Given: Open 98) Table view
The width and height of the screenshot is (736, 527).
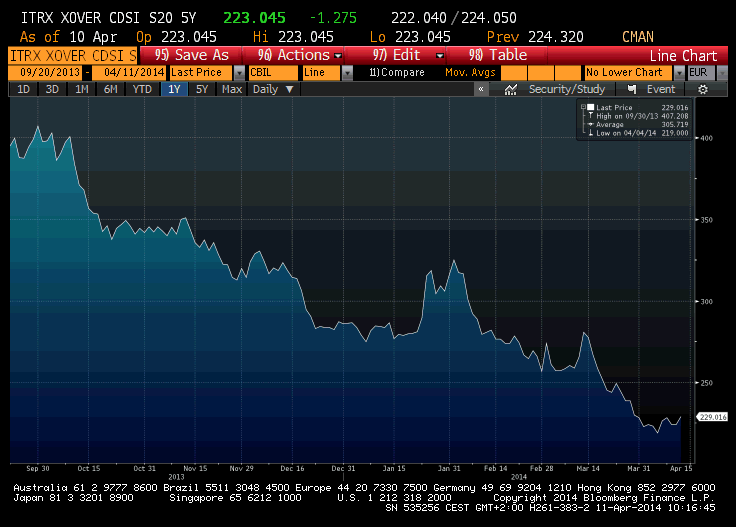Looking at the screenshot, I should click(x=497, y=55).
